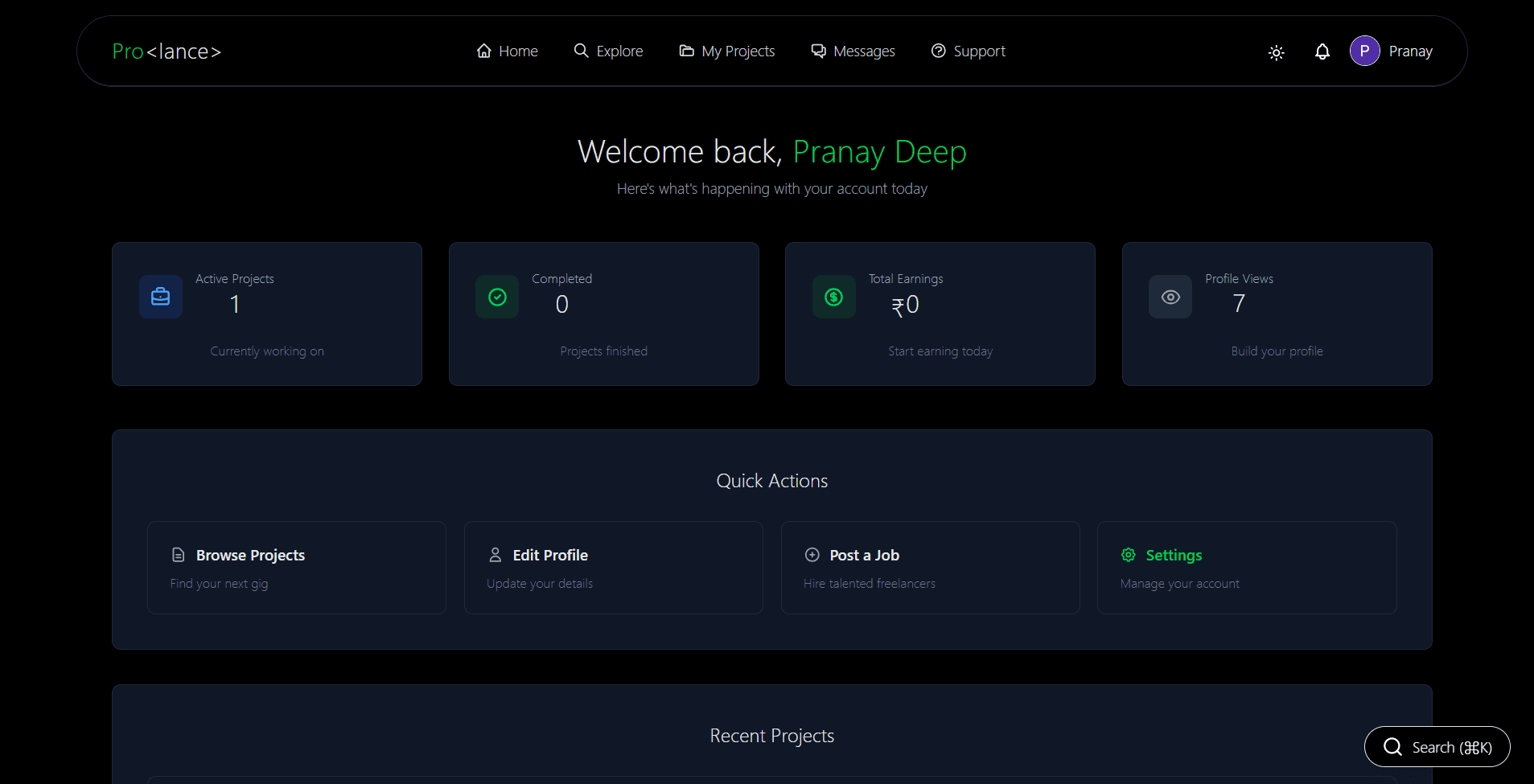Click the Post a Job card
1534x784 pixels.
(x=930, y=568)
